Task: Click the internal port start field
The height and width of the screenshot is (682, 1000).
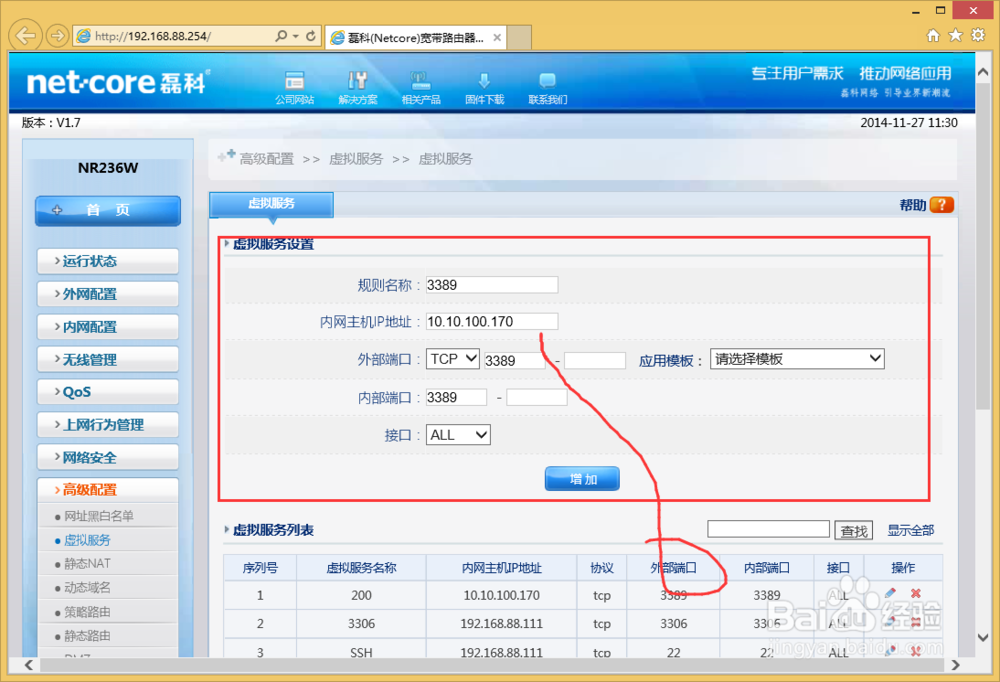Action: [x=456, y=397]
